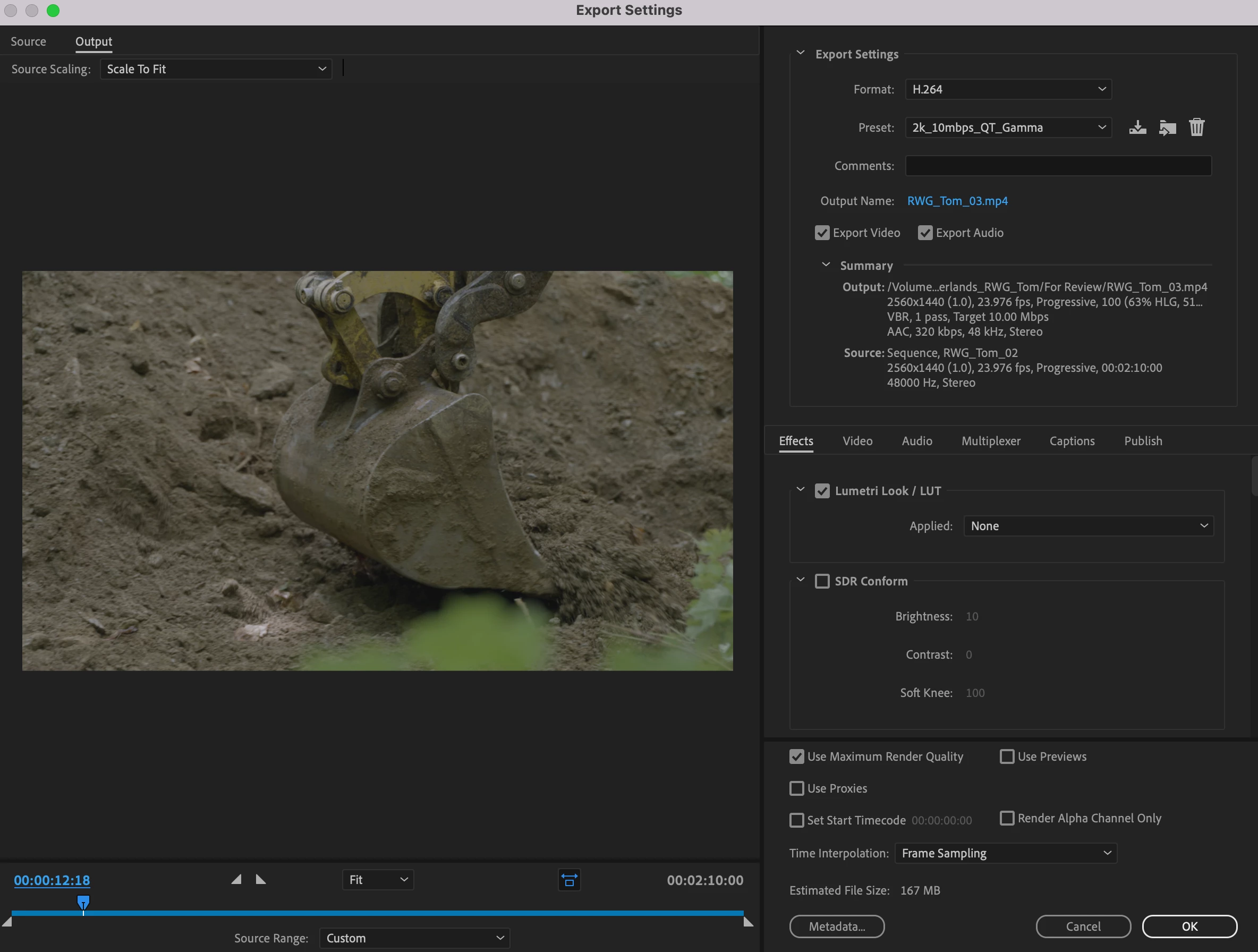The height and width of the screenshot is (952, 1258).
Task: Open the Format H.264 dropdown
Action: click(1008, 89)
